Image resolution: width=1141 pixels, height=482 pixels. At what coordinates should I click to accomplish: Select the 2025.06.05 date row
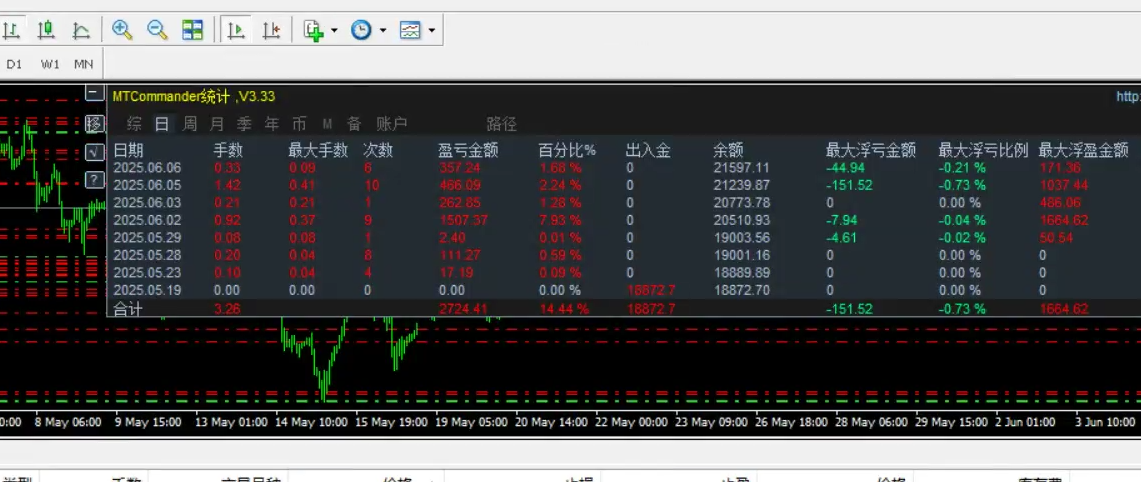pyautogui.click(x=148, y=185)
